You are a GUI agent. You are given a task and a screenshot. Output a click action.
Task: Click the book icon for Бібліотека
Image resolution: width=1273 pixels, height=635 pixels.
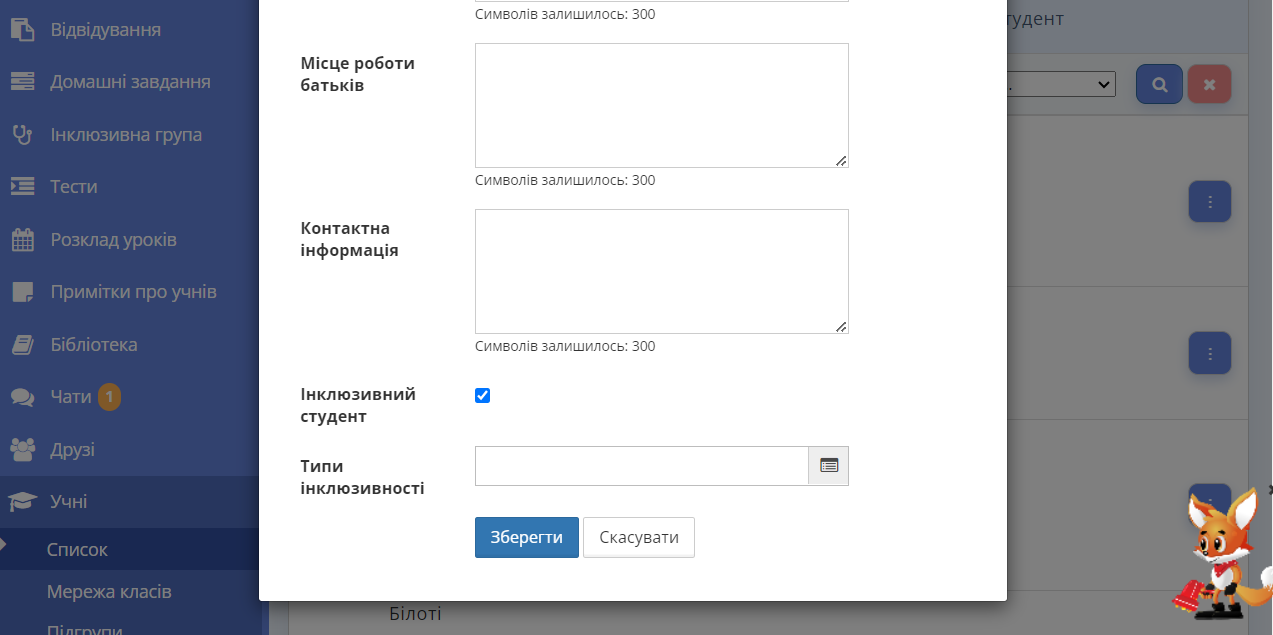point(22,345)
